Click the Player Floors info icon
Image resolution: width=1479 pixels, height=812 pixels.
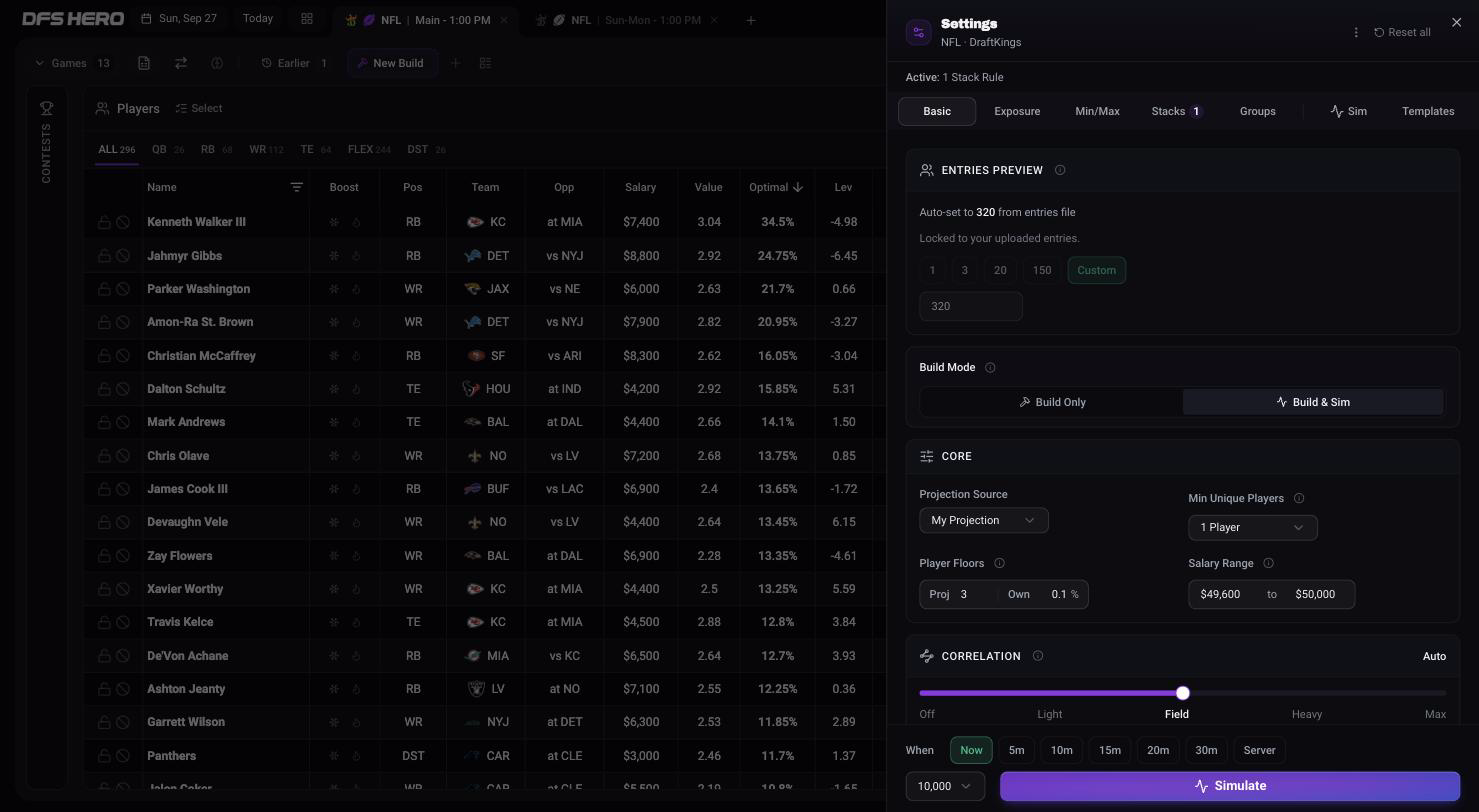pos(999,563)
